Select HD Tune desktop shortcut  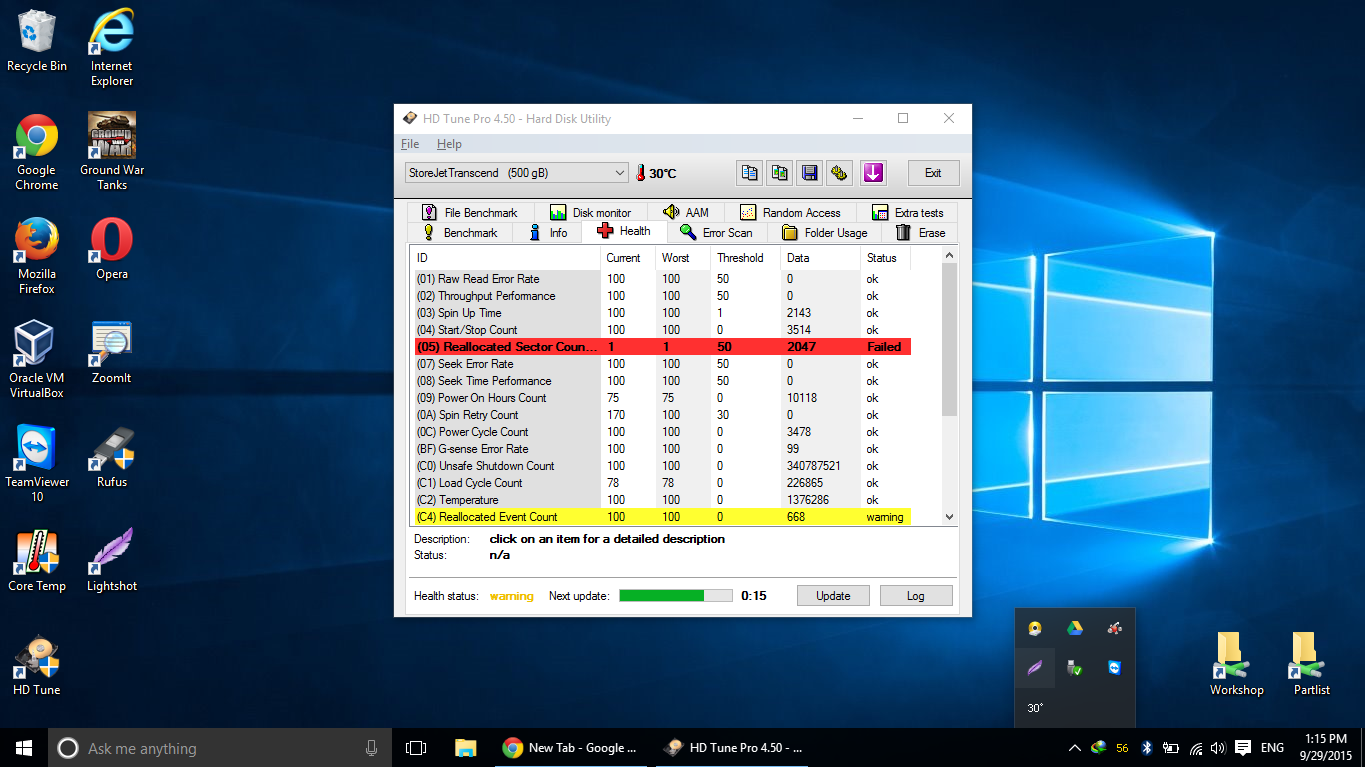[x=37, y=665]
